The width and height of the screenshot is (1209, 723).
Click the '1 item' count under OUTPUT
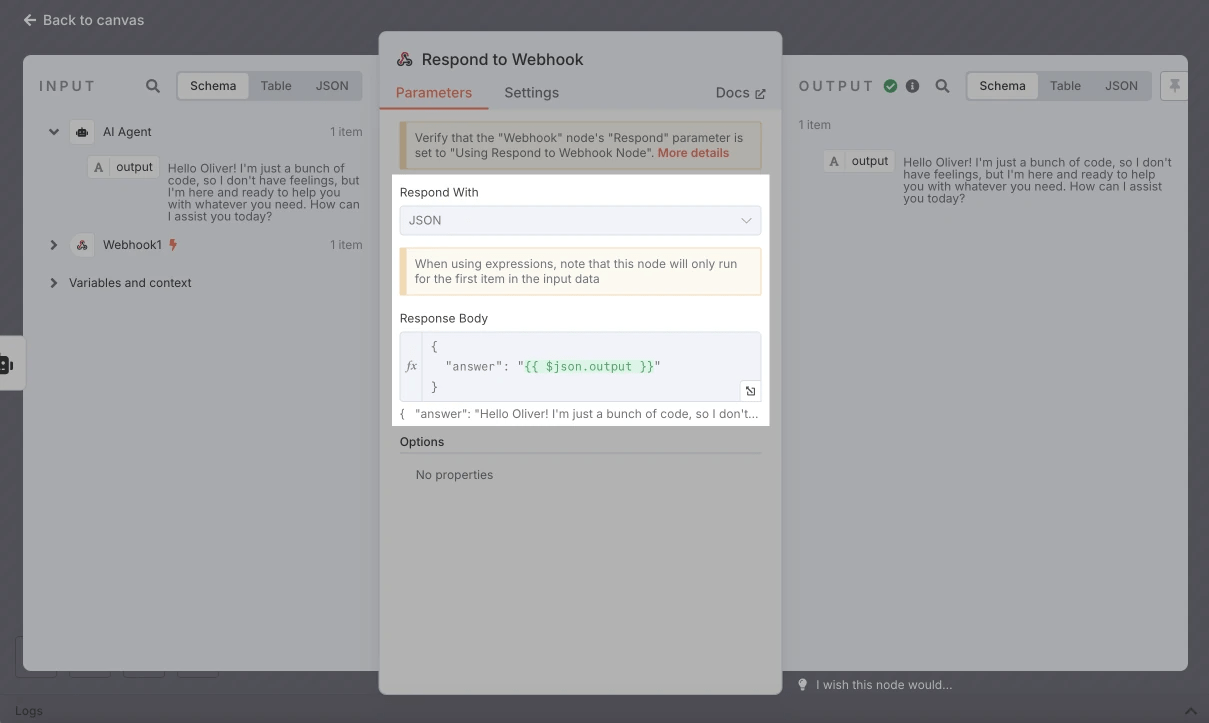click(x=814, y=125)
